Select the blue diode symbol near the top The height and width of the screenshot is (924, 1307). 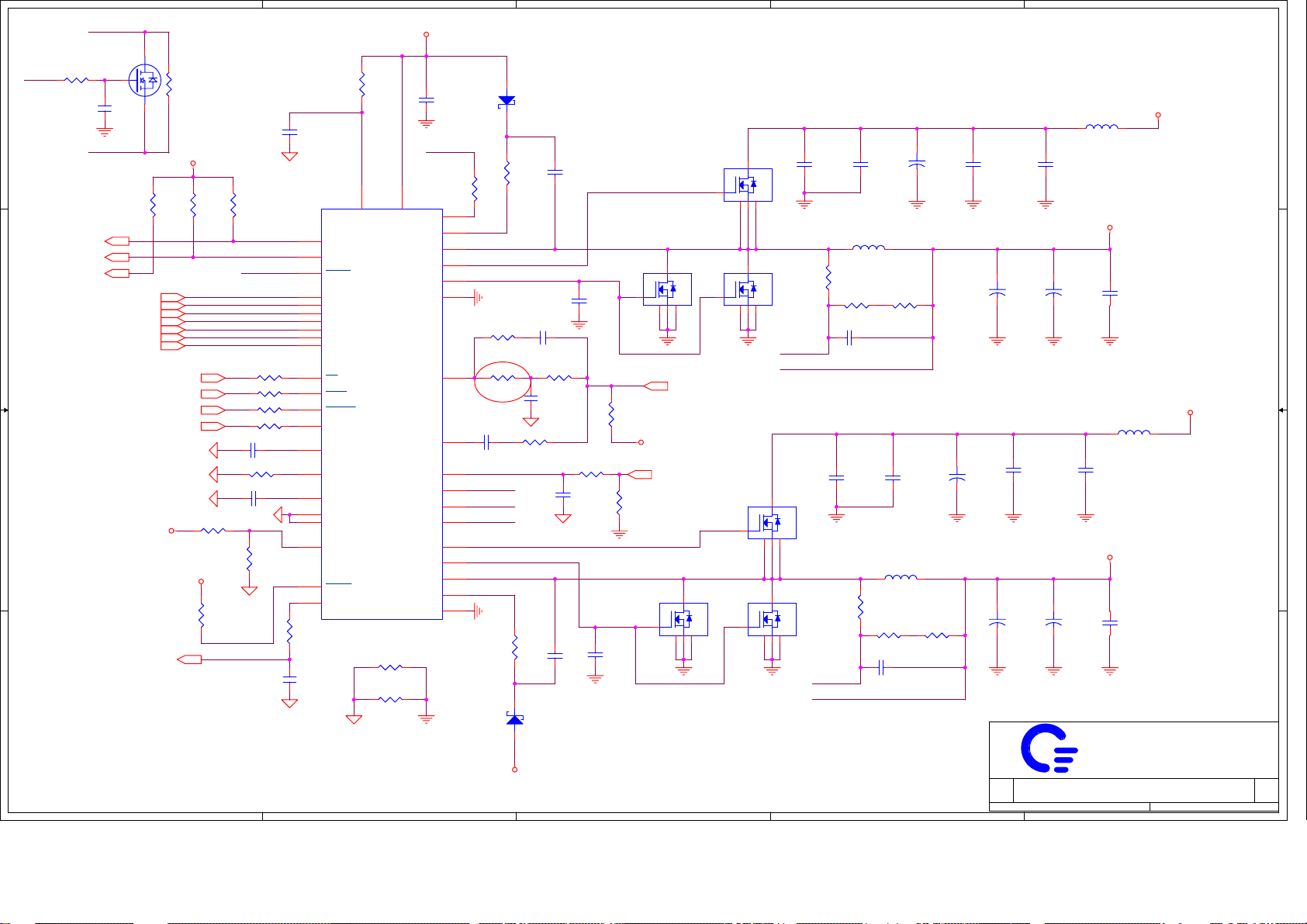(x=507, y=102)
